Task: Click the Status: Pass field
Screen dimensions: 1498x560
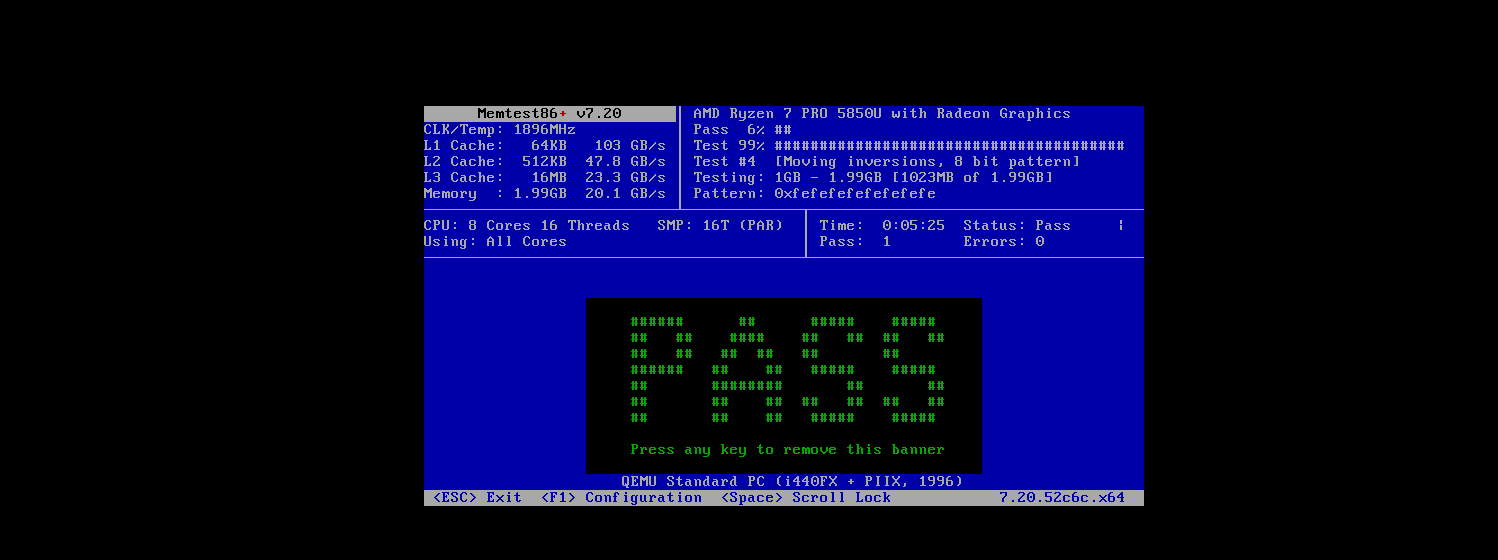Action: tap(1016, 226)
